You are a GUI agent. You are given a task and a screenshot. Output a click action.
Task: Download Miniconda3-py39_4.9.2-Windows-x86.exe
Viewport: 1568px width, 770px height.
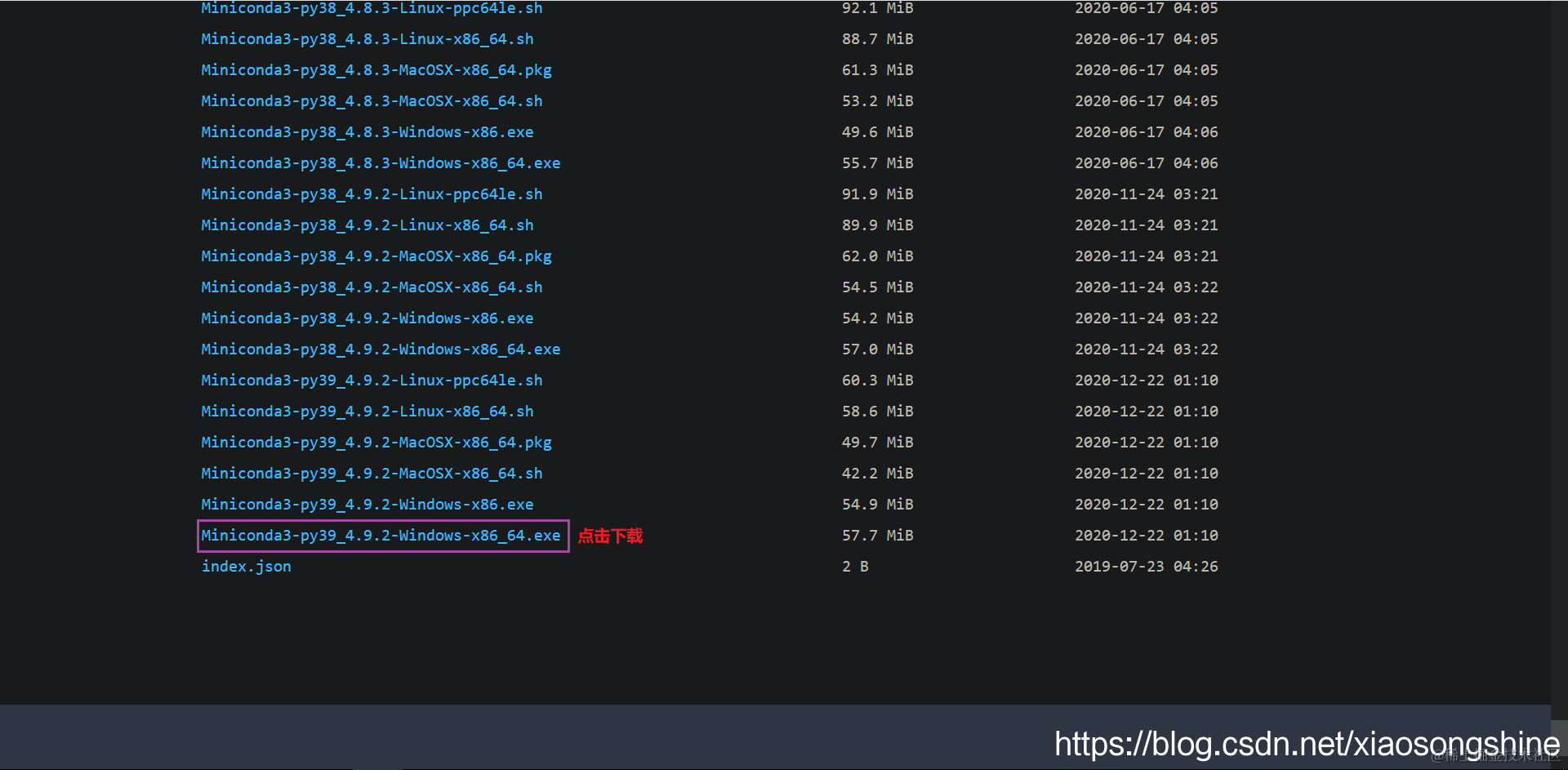tap(367, 505)
